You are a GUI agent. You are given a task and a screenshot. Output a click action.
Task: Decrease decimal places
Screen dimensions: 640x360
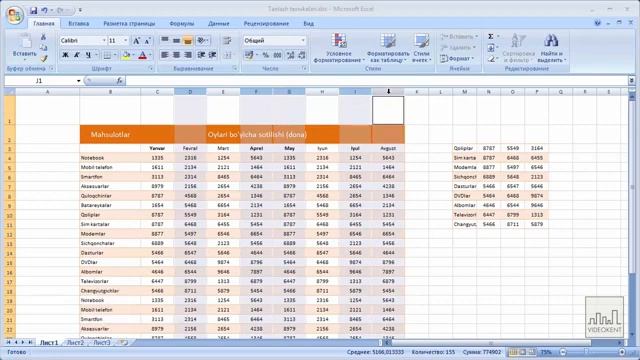pyautogui.click(x=302, y=55)
